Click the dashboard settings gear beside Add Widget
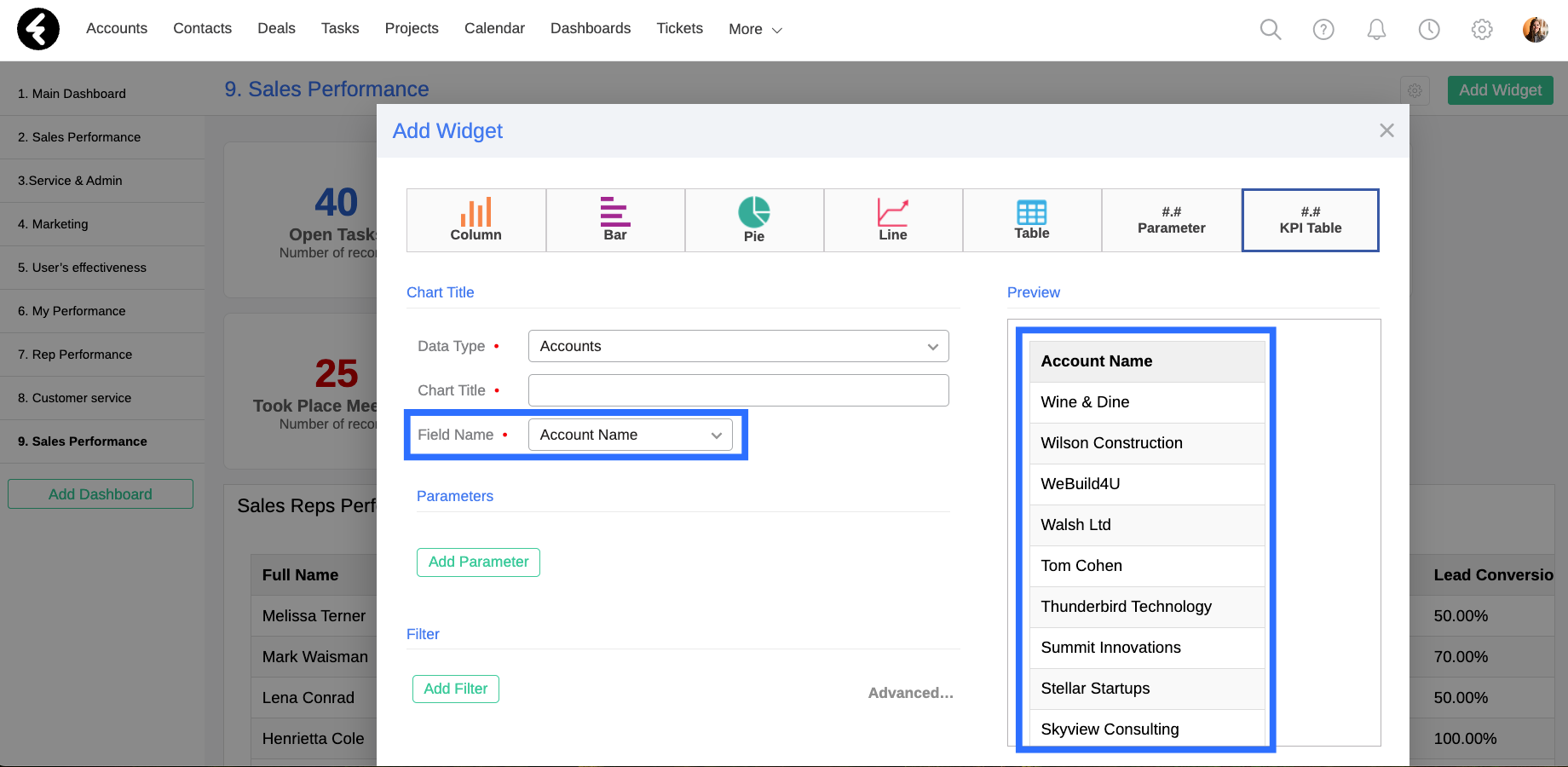Image resolution: width=1568 pixels, height=767 pixels. [x=1415, y=90]
